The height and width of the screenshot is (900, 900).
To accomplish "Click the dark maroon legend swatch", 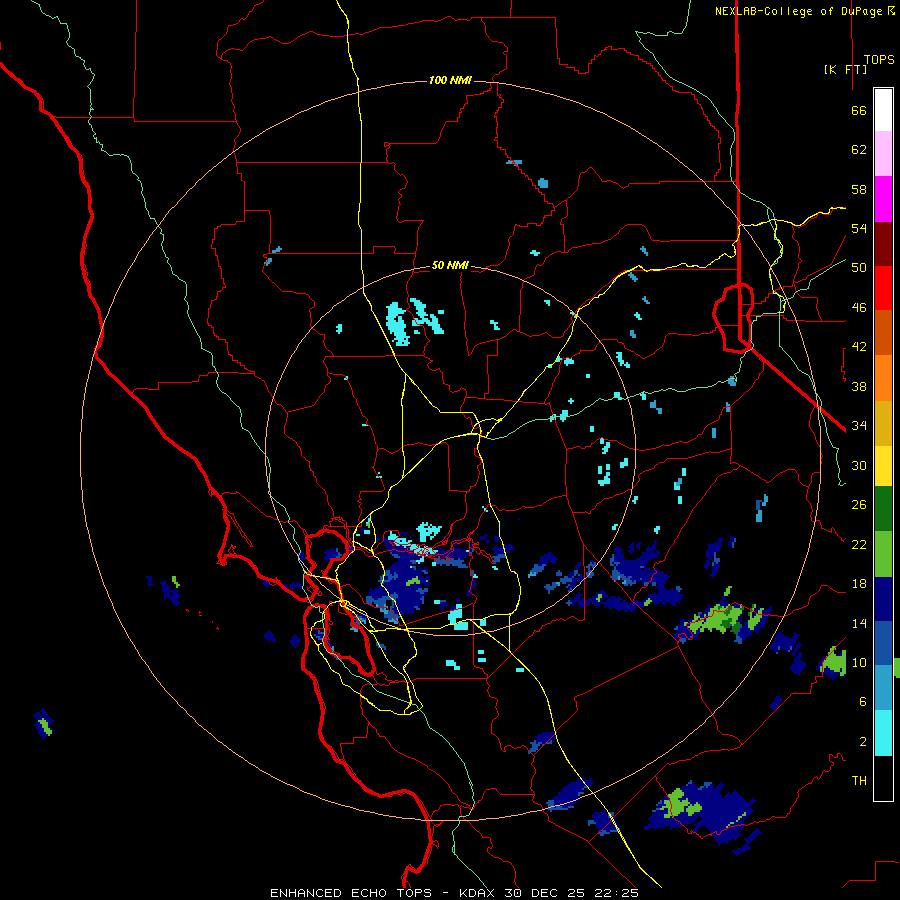I will click(x=883, y=244).
